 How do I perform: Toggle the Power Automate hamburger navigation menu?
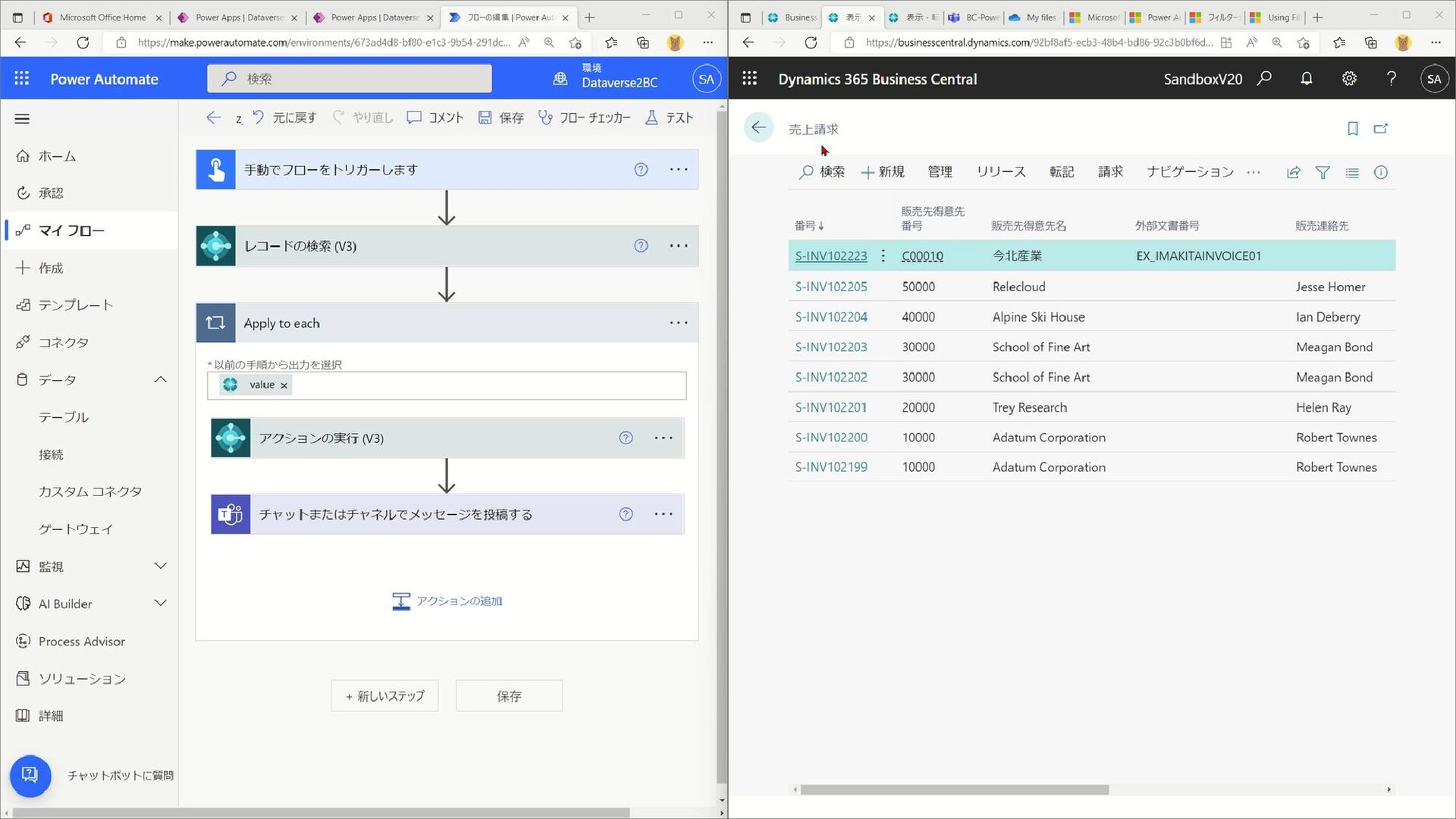tap(22, 118)
